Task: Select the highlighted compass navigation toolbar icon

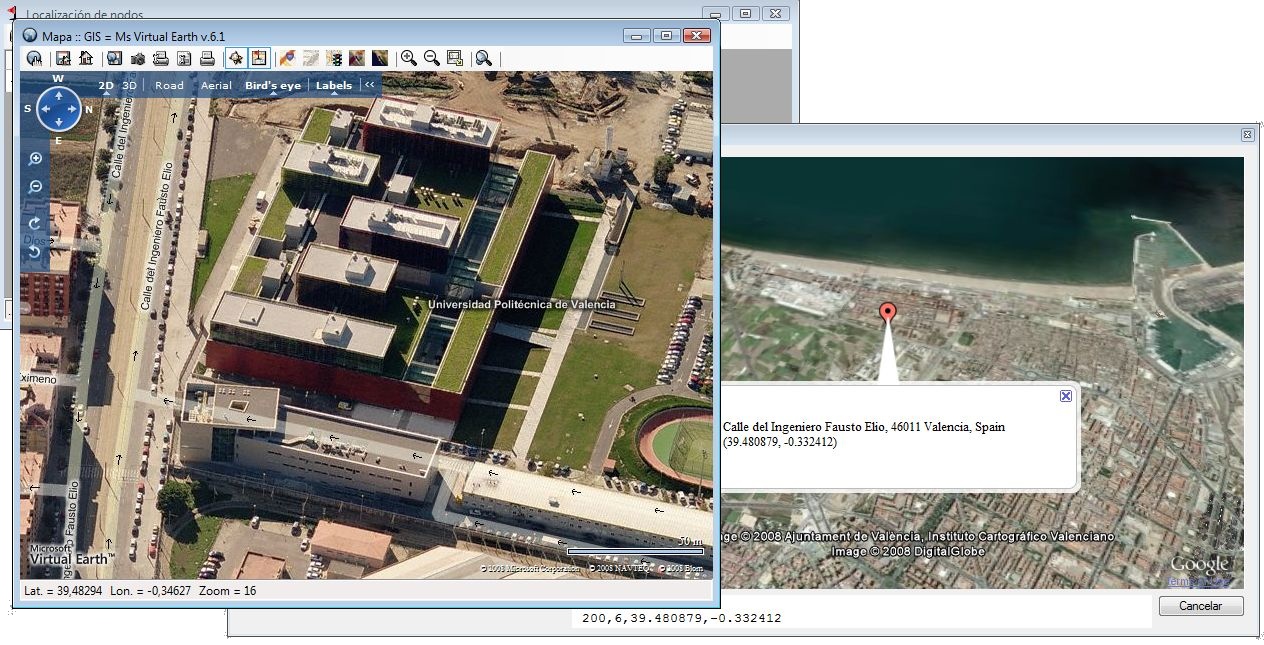Action: tap(235, 58)
